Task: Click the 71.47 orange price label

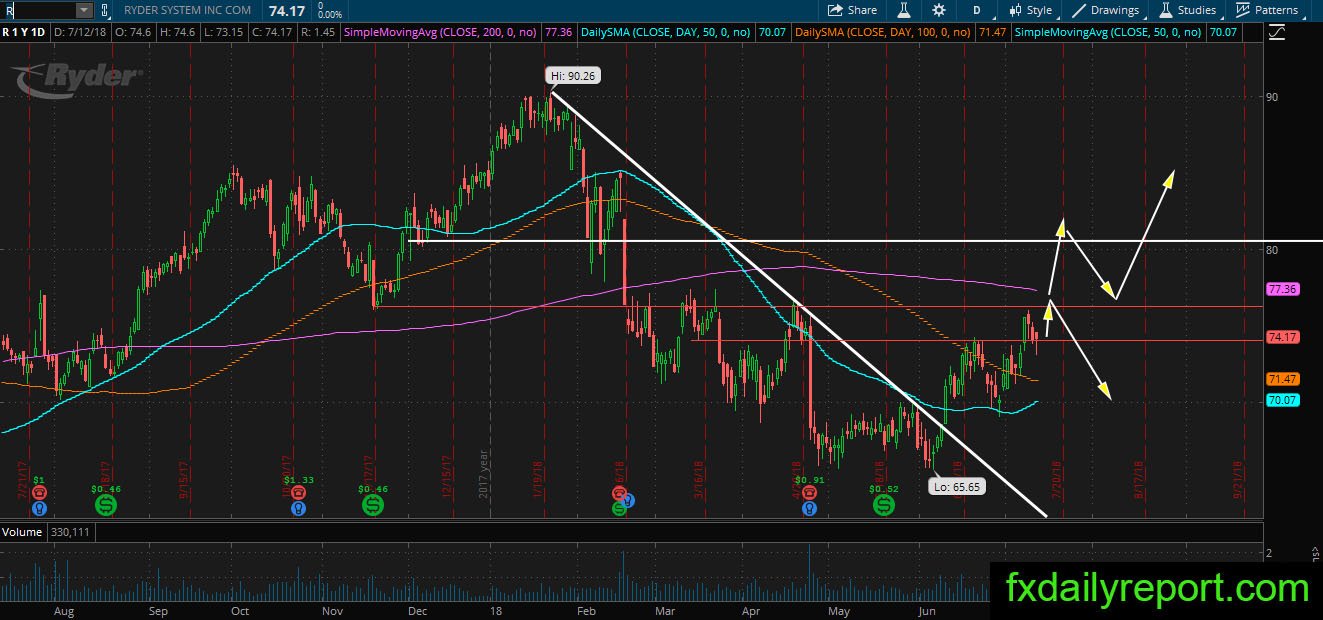Action: (x=1282, y=379)
